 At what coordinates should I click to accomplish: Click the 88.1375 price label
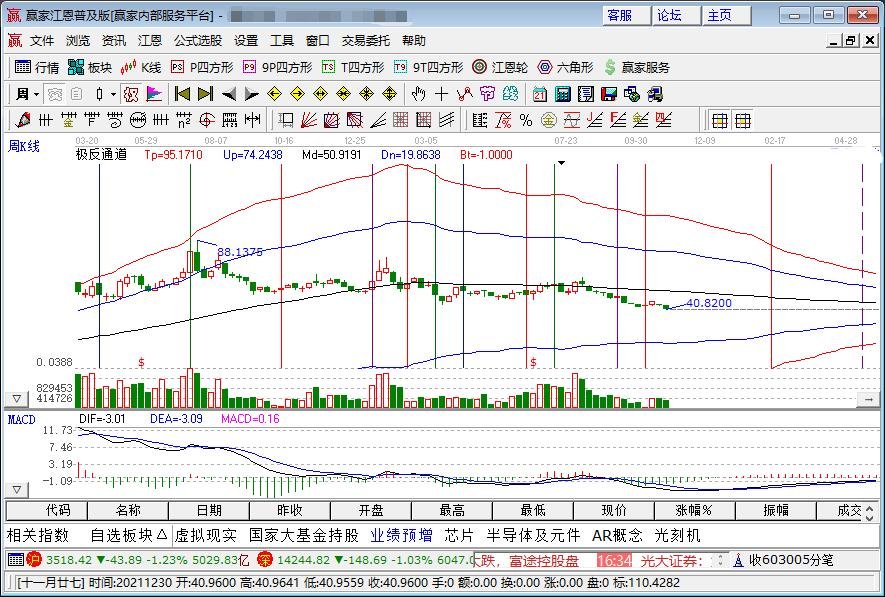click(240, 252)
